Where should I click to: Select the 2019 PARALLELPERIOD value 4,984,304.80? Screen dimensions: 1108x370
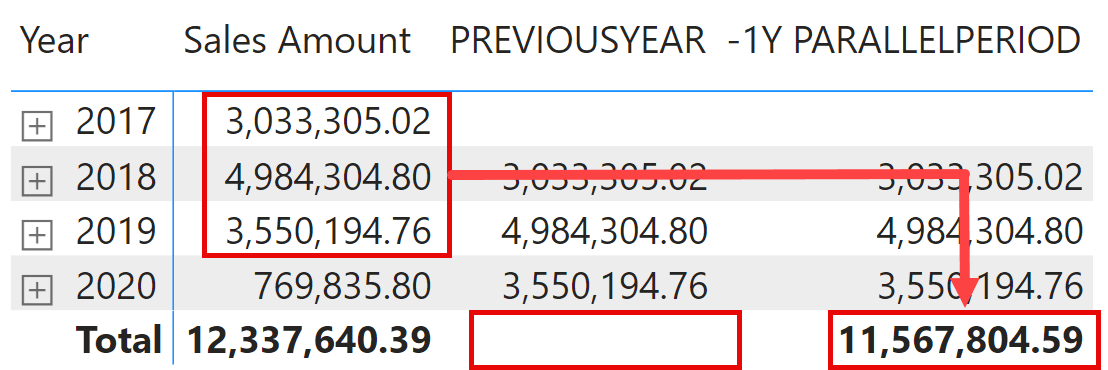pyautogui.click(x=980, y=231)
